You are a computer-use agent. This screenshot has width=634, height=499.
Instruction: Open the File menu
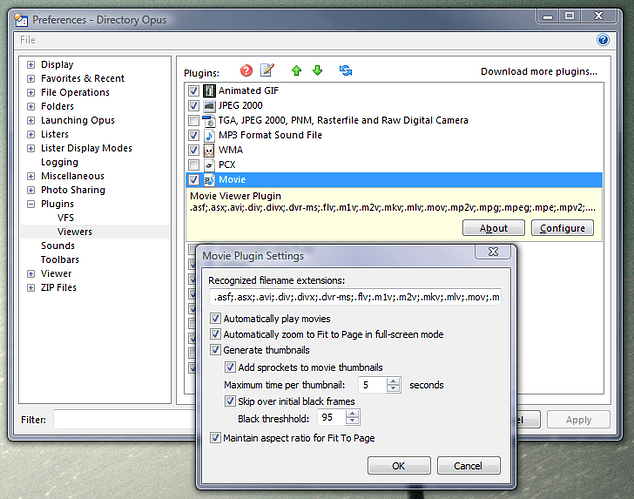(28, 40)
